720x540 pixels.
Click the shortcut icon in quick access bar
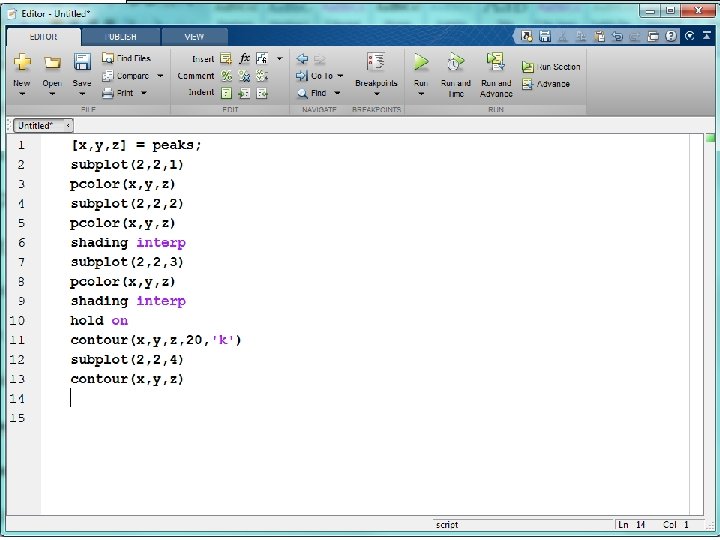pos(527,36)
